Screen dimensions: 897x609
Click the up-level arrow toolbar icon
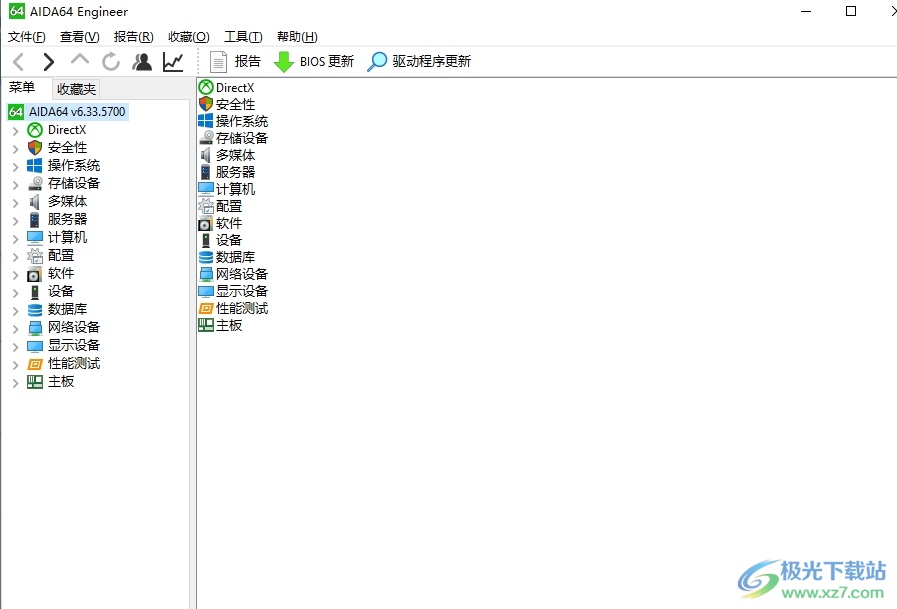click(x=80, y=59)
